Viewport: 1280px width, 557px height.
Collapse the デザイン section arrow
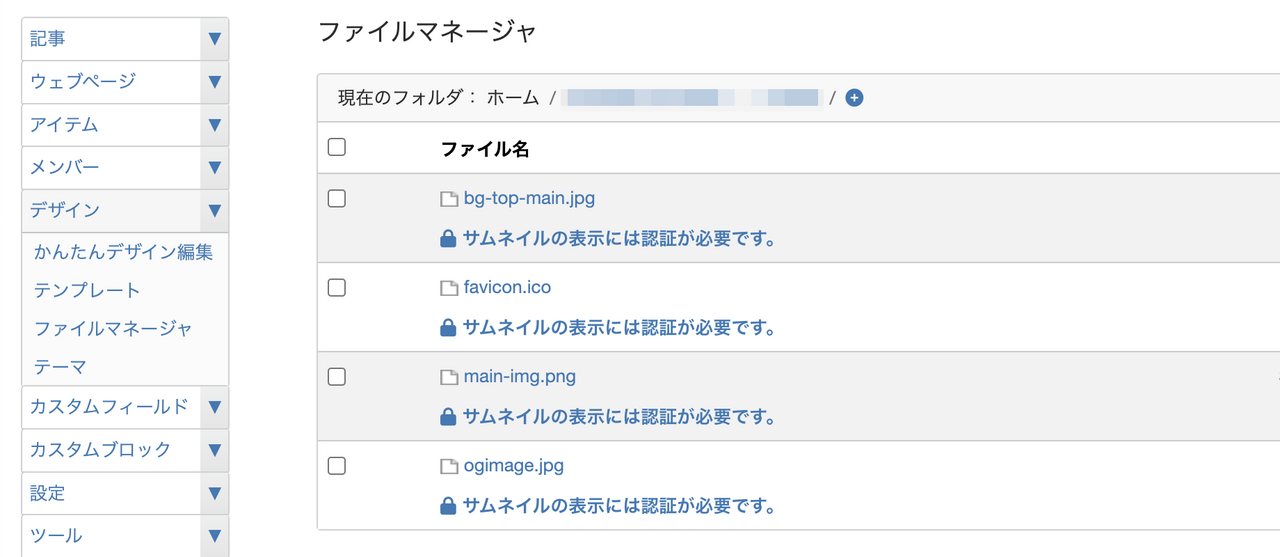click(214, 211)
